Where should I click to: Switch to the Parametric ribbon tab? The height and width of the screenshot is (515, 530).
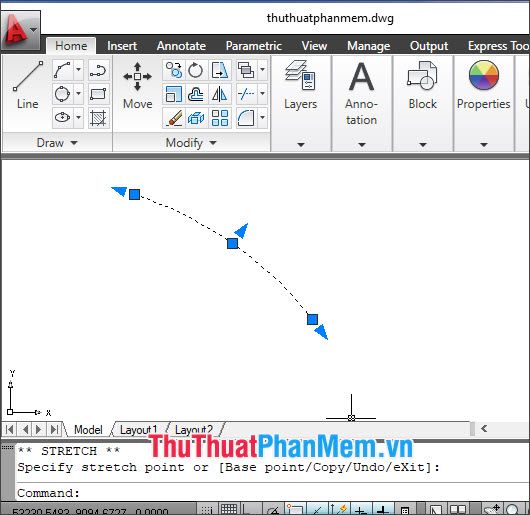(254, 46)
